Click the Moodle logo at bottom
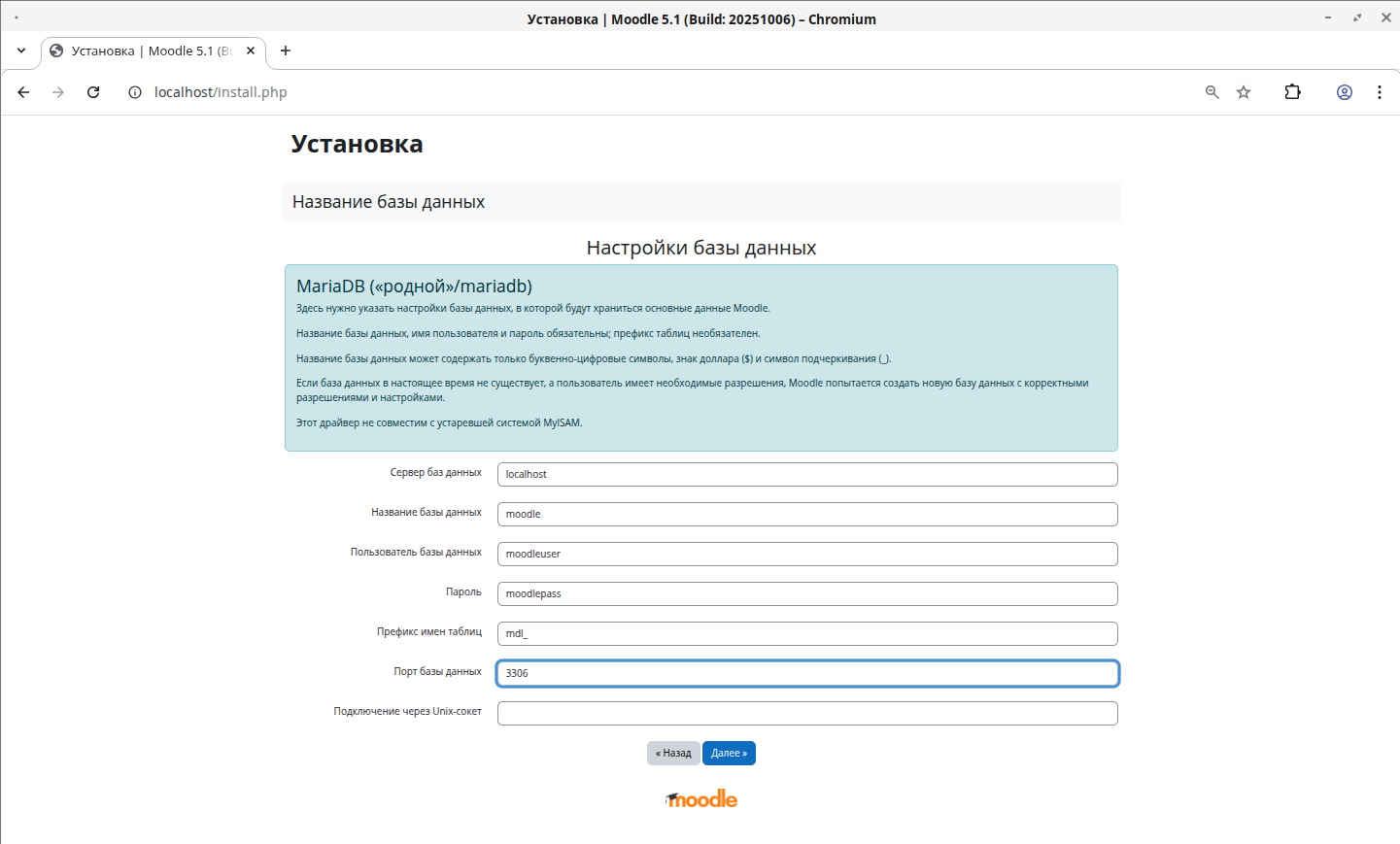This screenshot has height=844, width=1400. click(x=701, y=799)
